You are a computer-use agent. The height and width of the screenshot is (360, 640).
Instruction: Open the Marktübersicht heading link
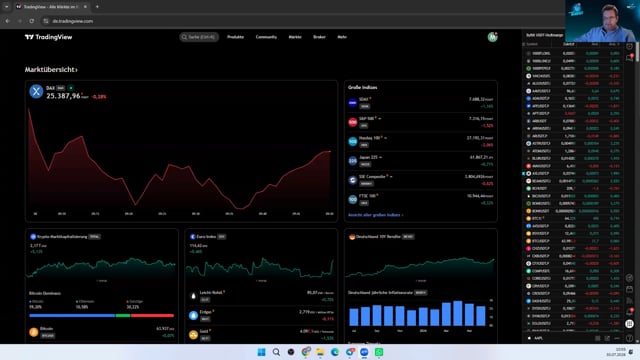(x=51, y=70)
